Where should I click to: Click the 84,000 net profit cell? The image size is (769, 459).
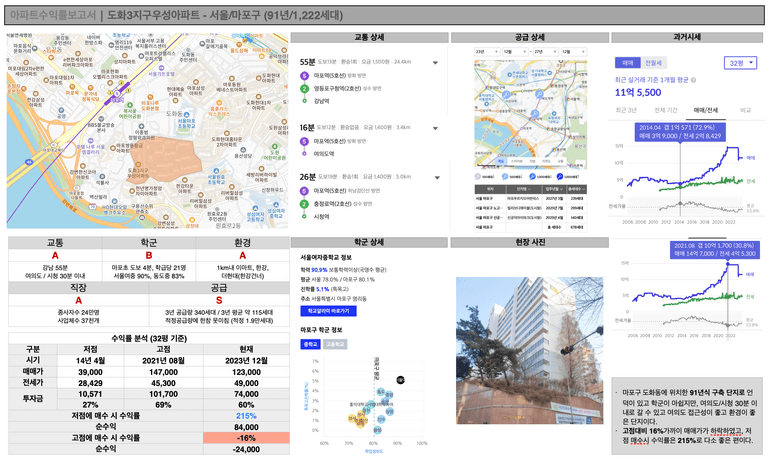246,427
